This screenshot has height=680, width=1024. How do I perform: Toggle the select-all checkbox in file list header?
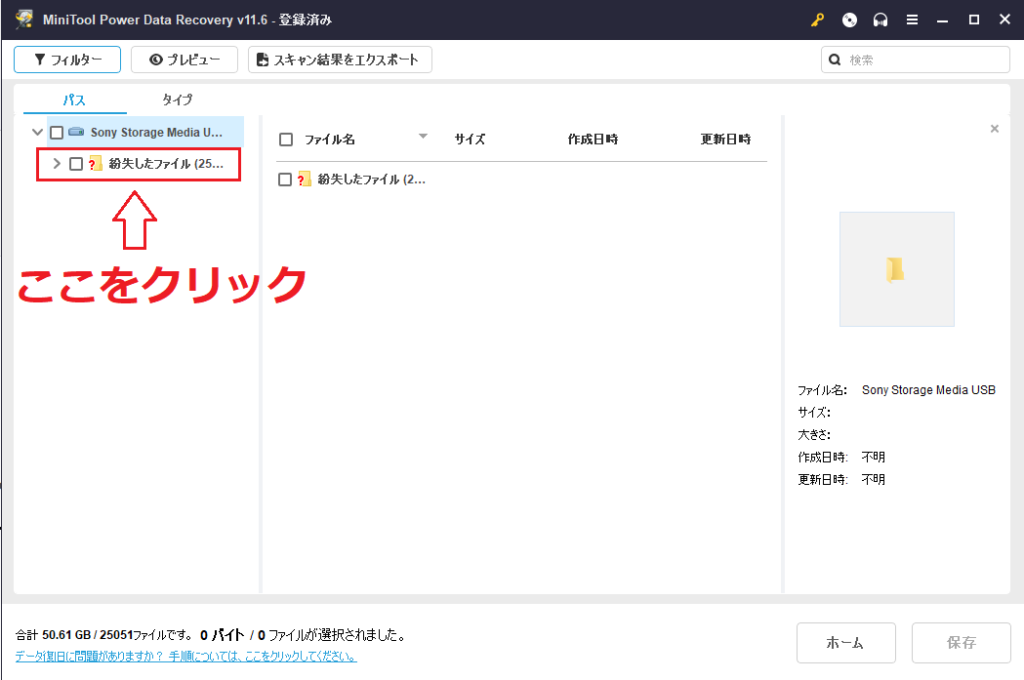point(285,139)
